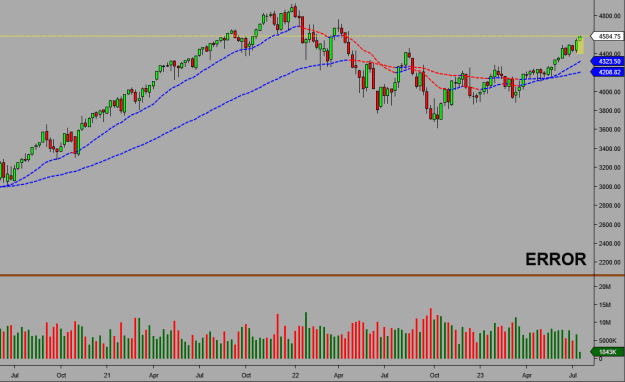
Task: Click the 4800.00 price axis label
Action: [609, 16]
